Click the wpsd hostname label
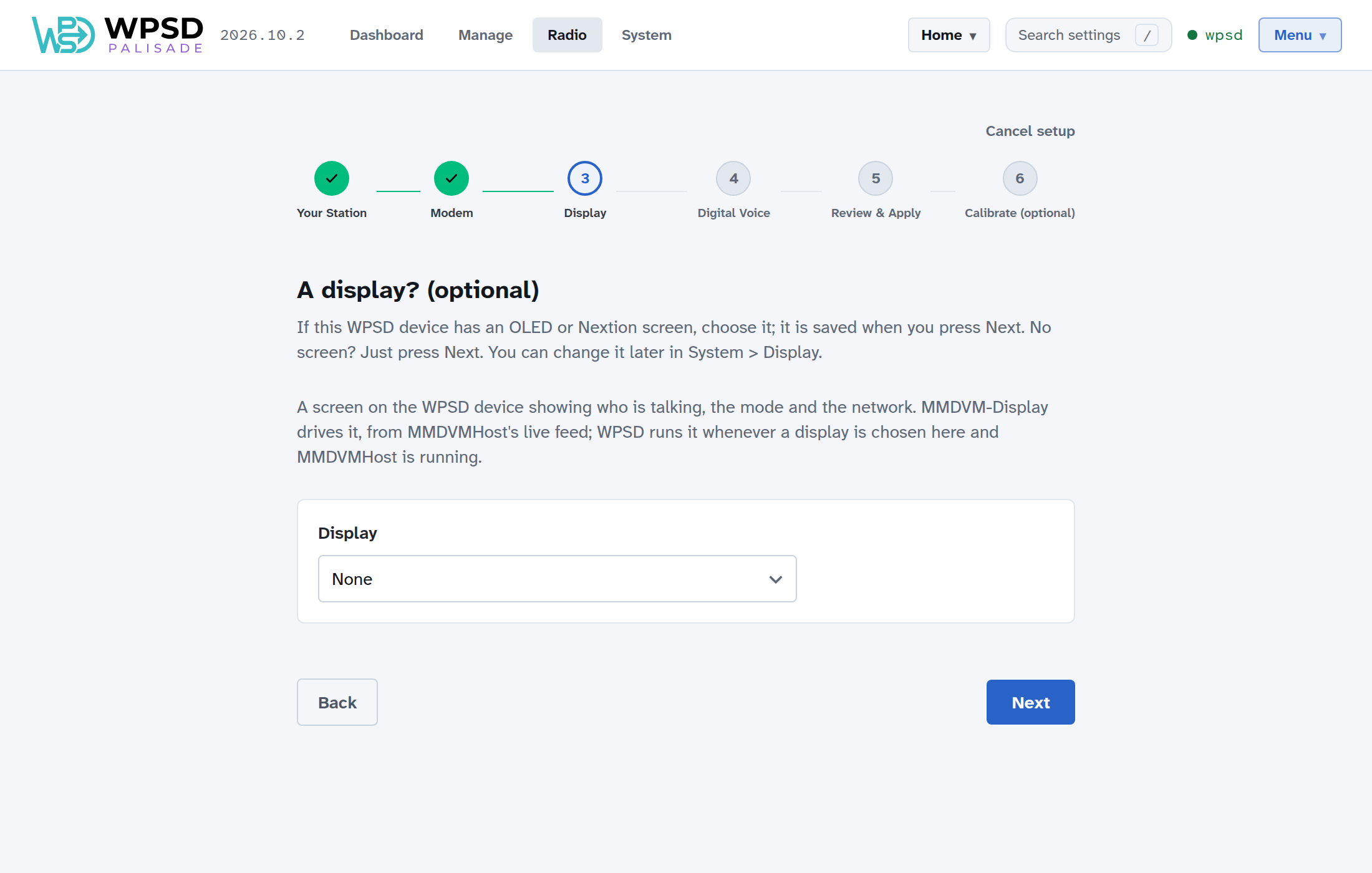1372x873 pixels. 1224,35
